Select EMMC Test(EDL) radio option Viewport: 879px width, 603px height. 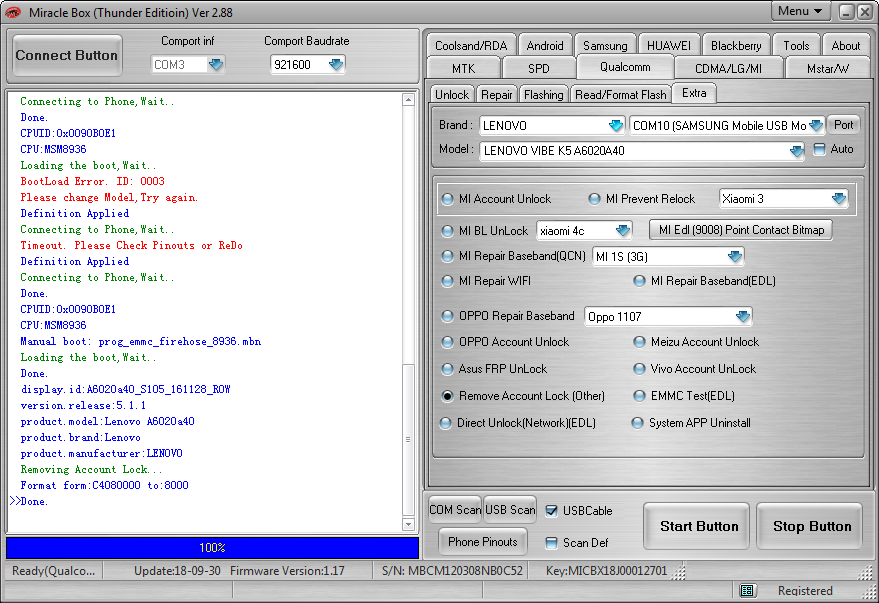coord(639,396)
